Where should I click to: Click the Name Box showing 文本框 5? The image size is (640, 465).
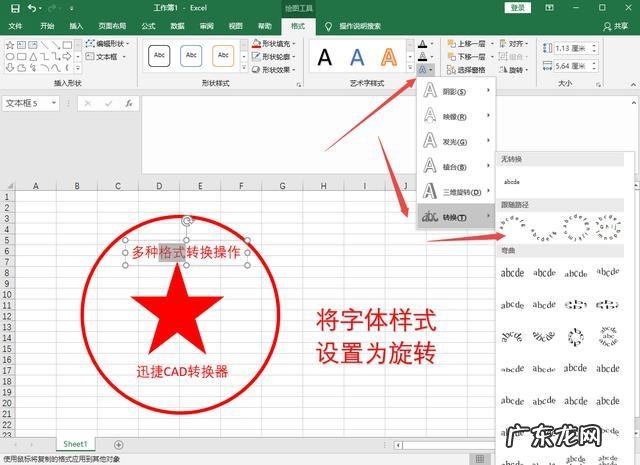coord(31,103)
